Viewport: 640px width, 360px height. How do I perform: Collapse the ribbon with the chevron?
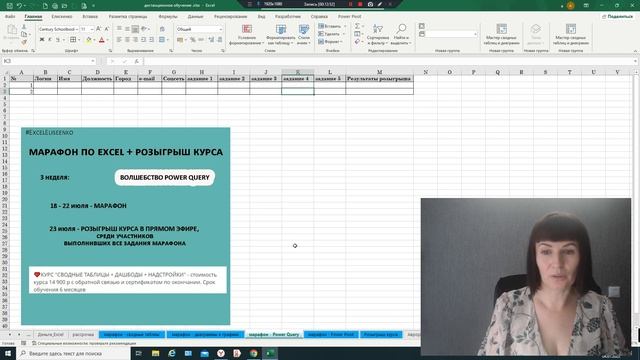[635, 51]
